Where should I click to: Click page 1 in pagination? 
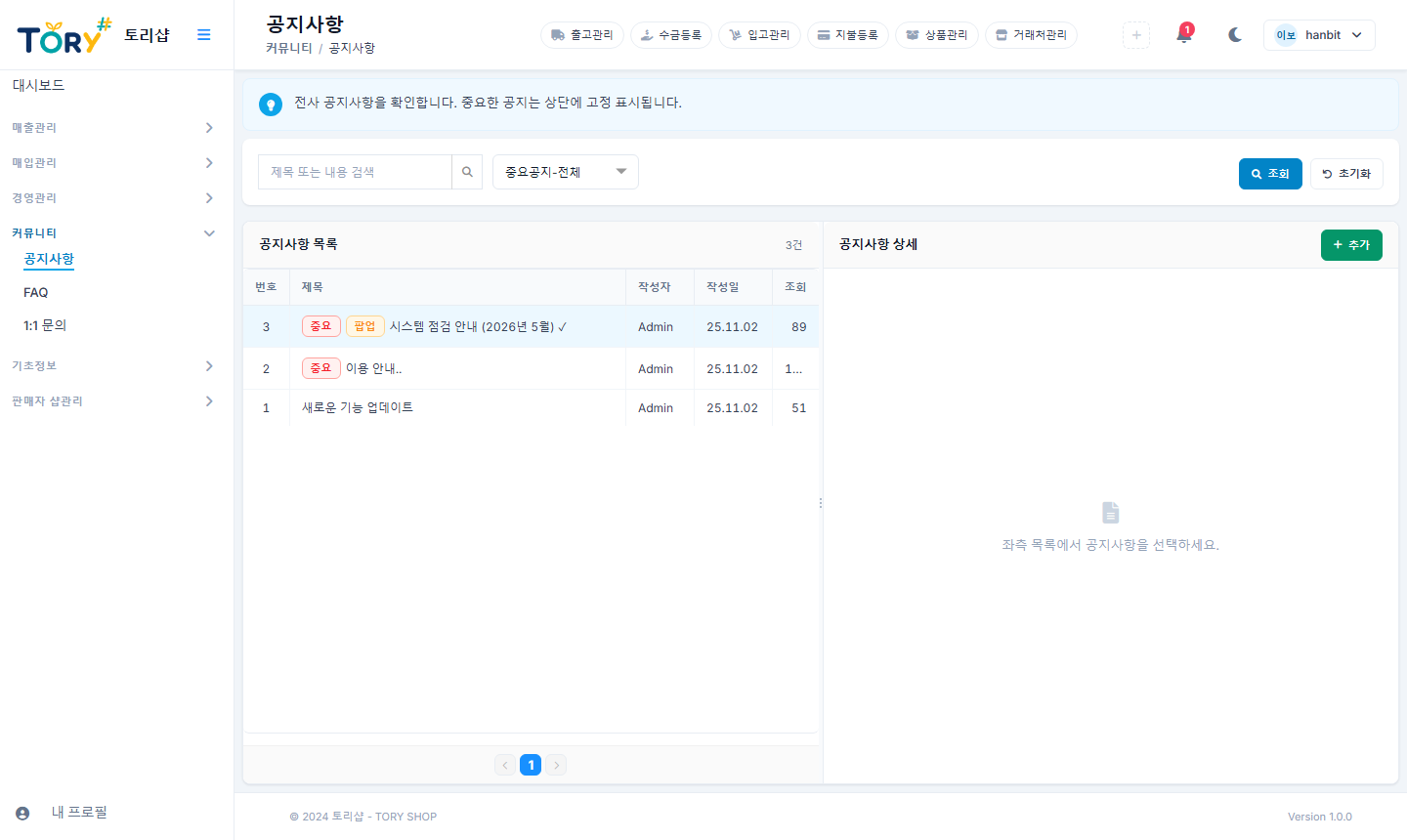tap(531, 766)
